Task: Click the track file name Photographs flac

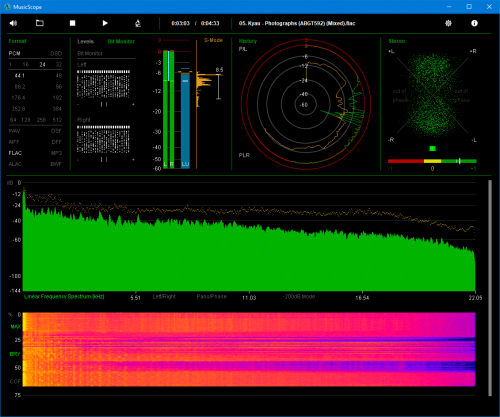Action: pyautogui.click(x=297, y=23)
